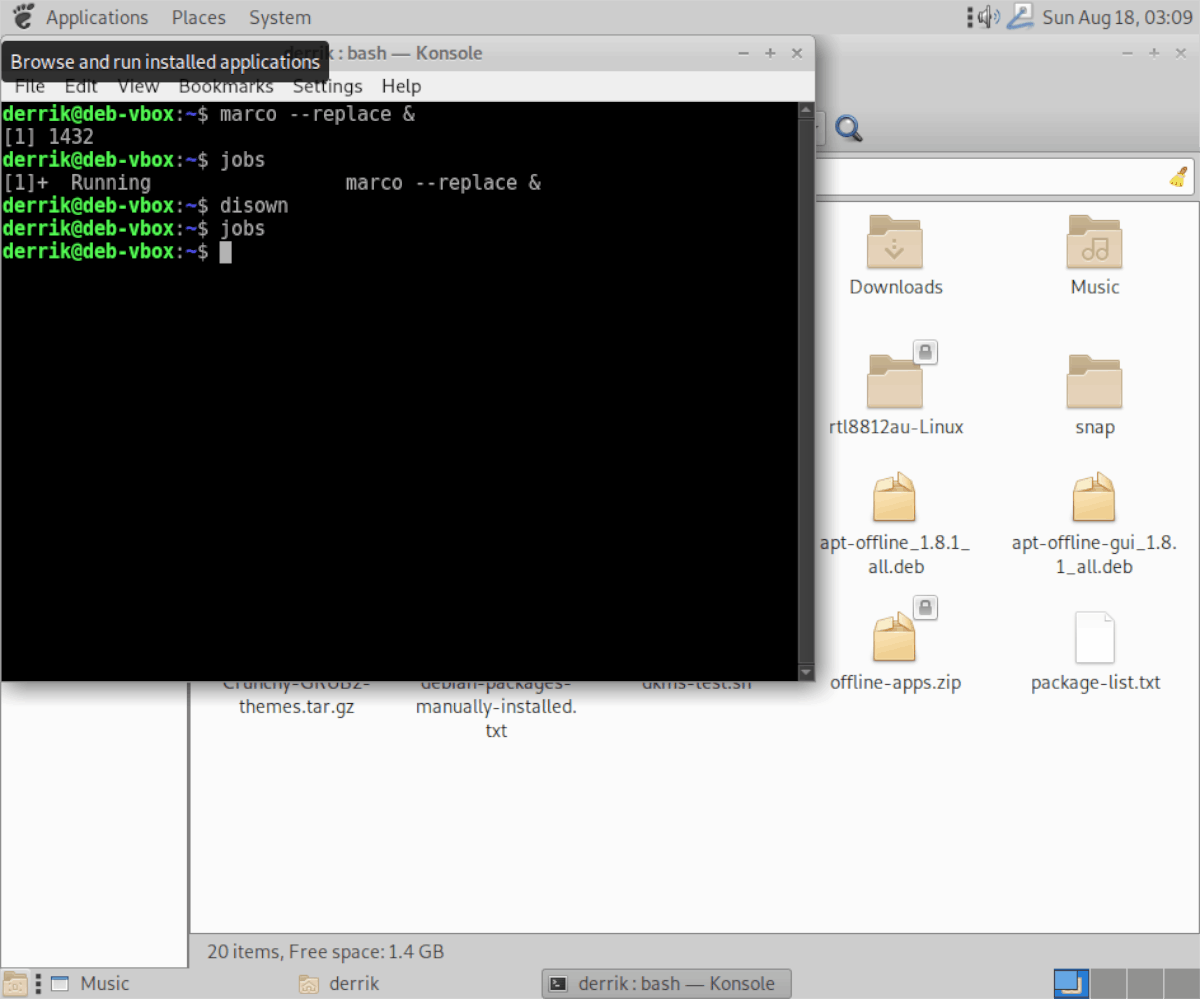The image size is (1200, 999).
Task: Open the Applications menu
Action: [x=96, y=17]
